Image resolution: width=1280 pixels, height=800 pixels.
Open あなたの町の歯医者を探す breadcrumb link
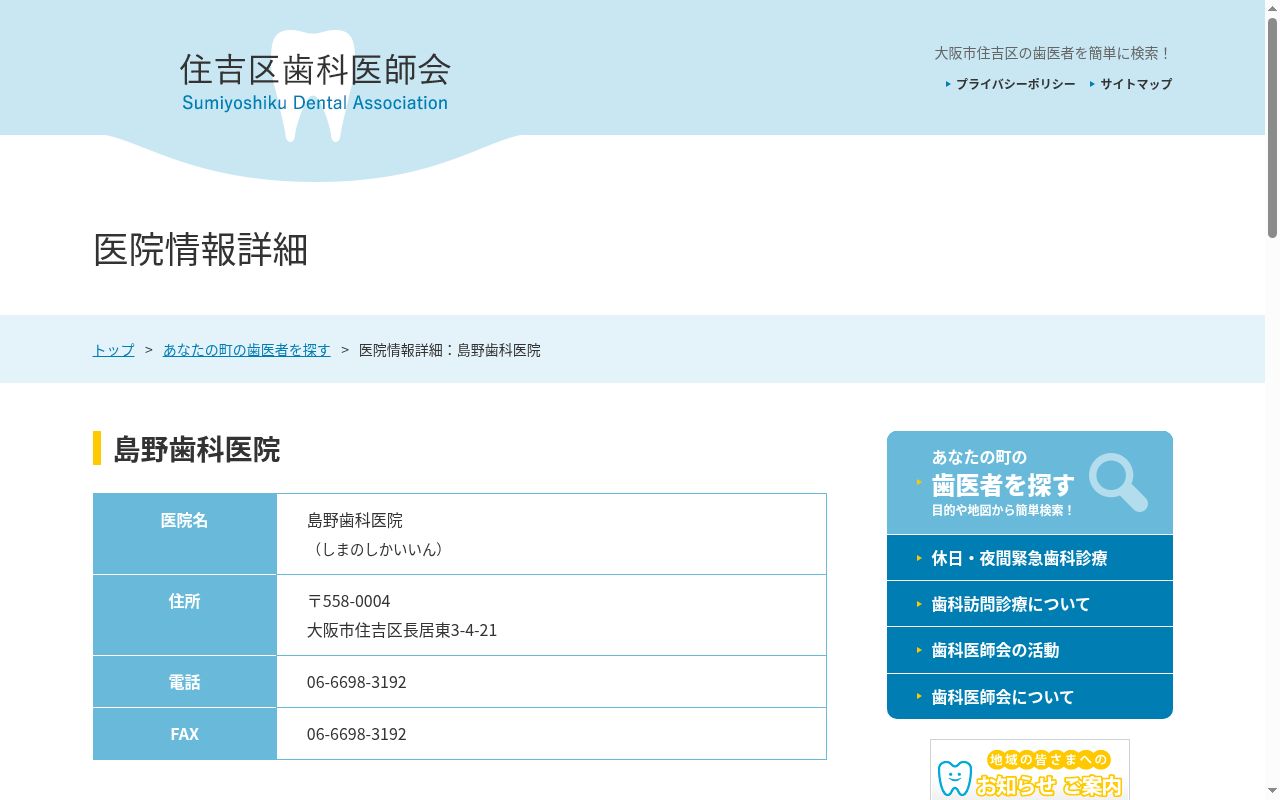tap(246, 350)
